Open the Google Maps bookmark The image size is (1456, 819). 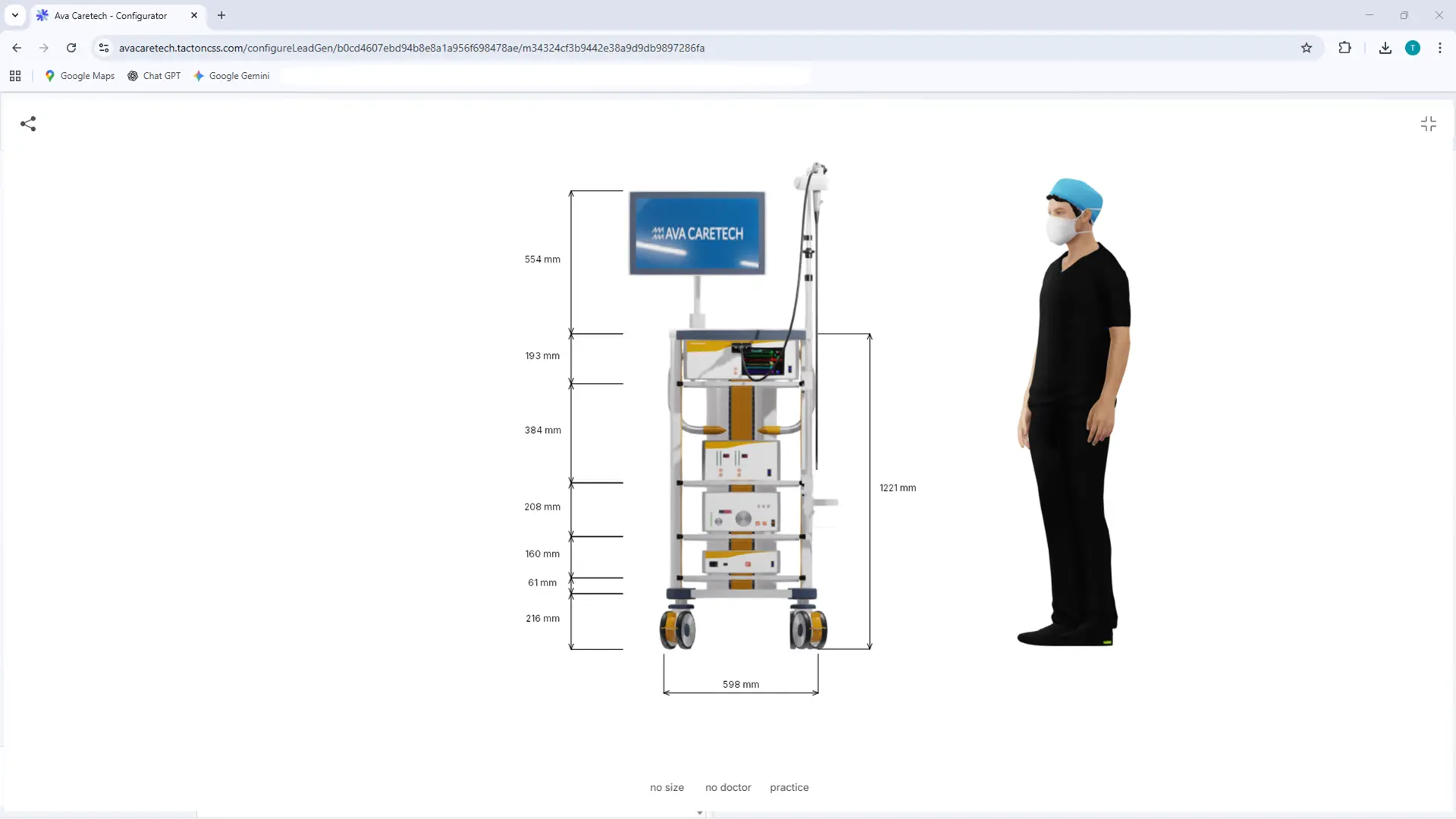(x=80, y=76)
